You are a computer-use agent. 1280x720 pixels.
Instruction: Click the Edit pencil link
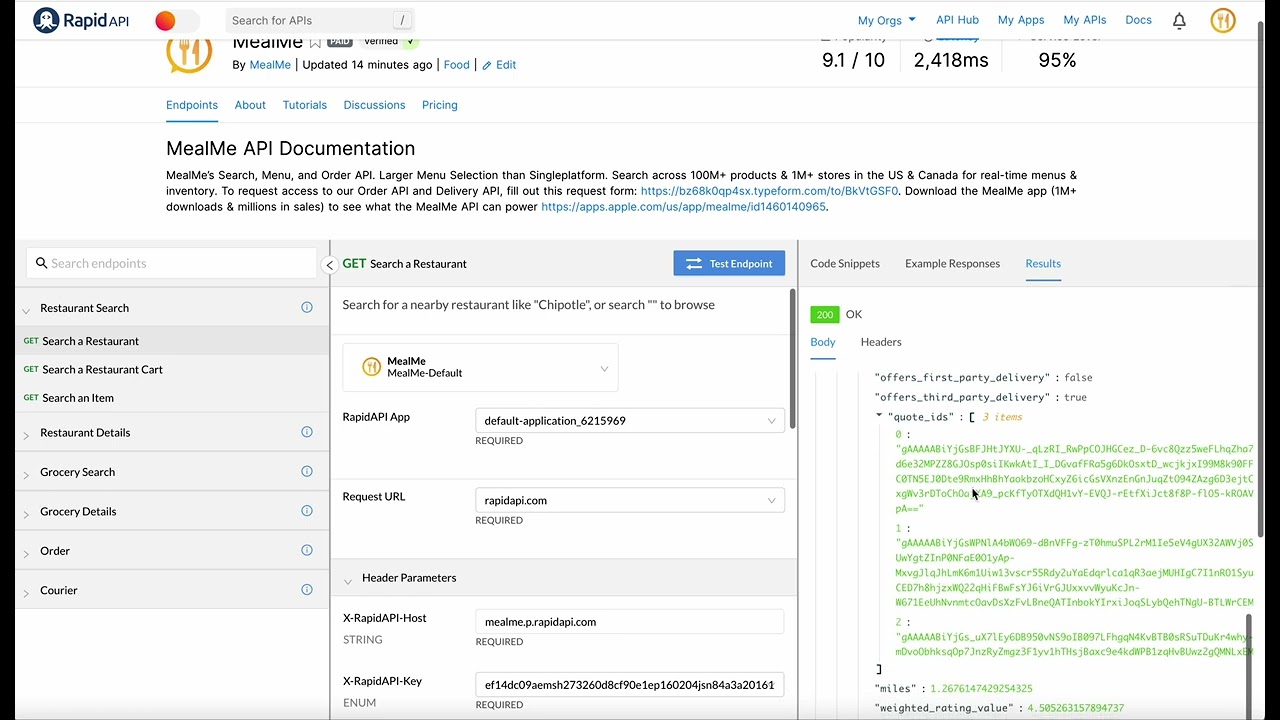tap(500, 65)
